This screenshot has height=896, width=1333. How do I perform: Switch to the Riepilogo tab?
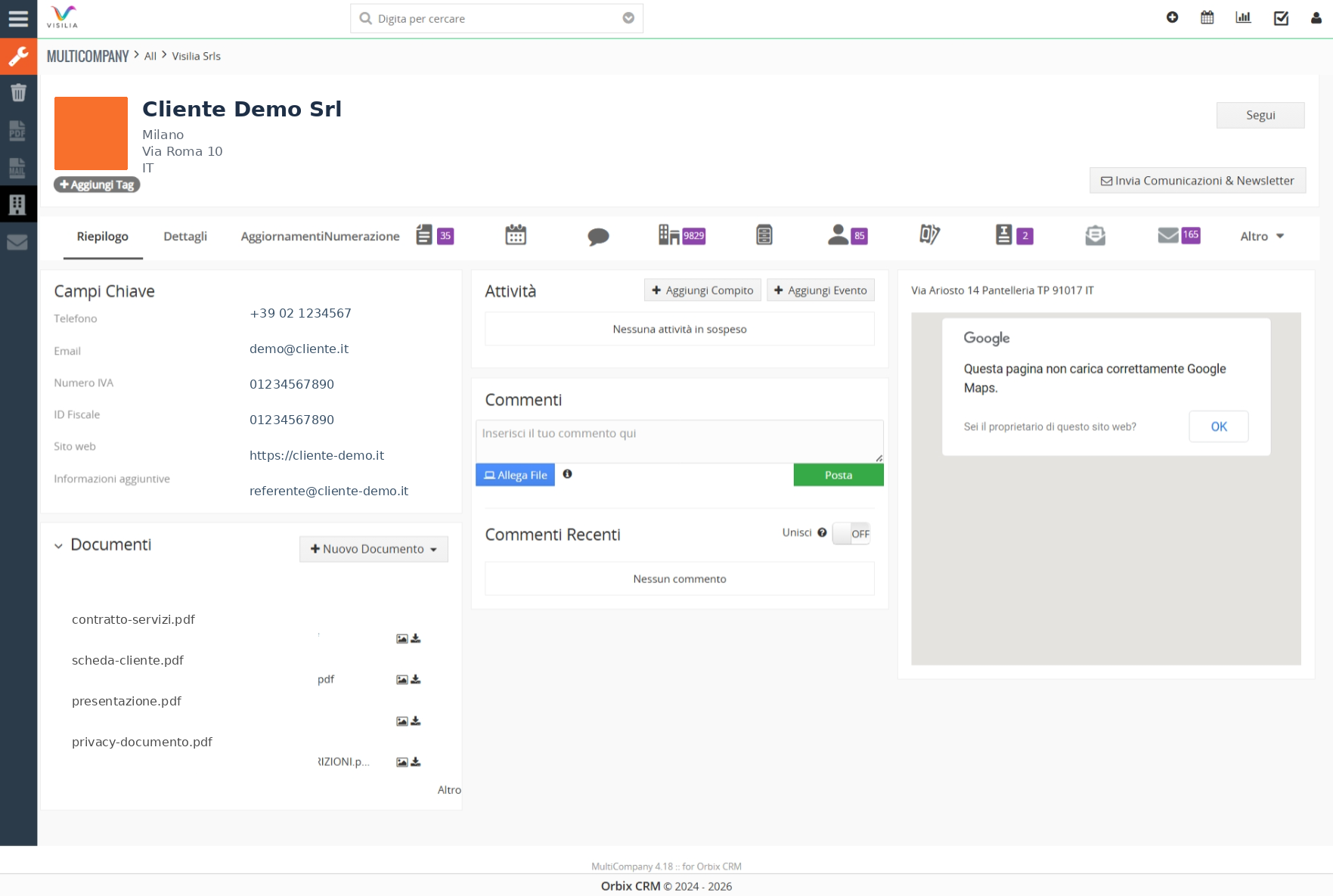coord(103,237)
